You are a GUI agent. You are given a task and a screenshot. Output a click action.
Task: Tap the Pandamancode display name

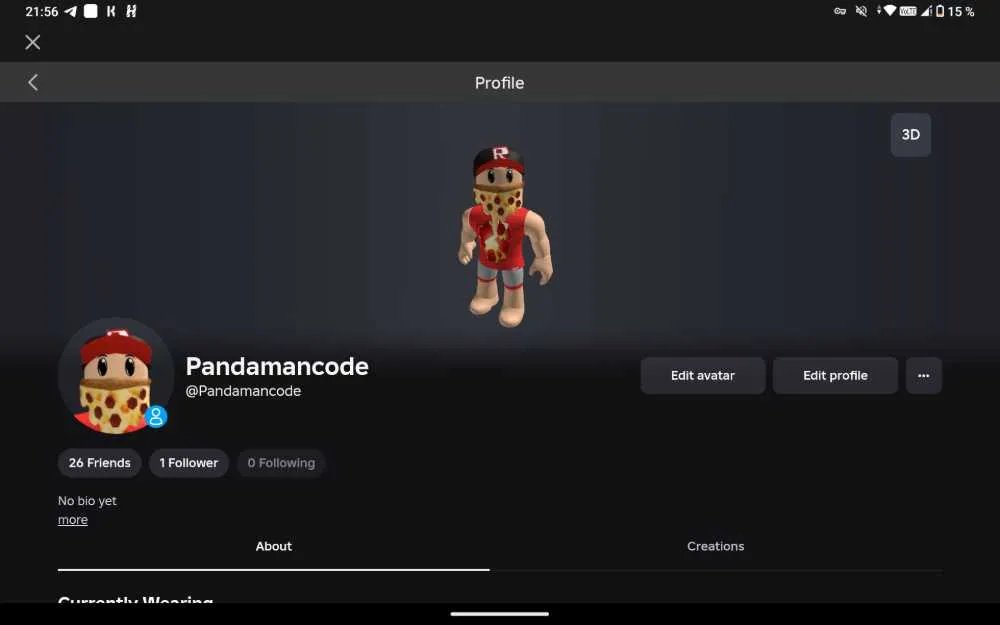click(277, 367)
